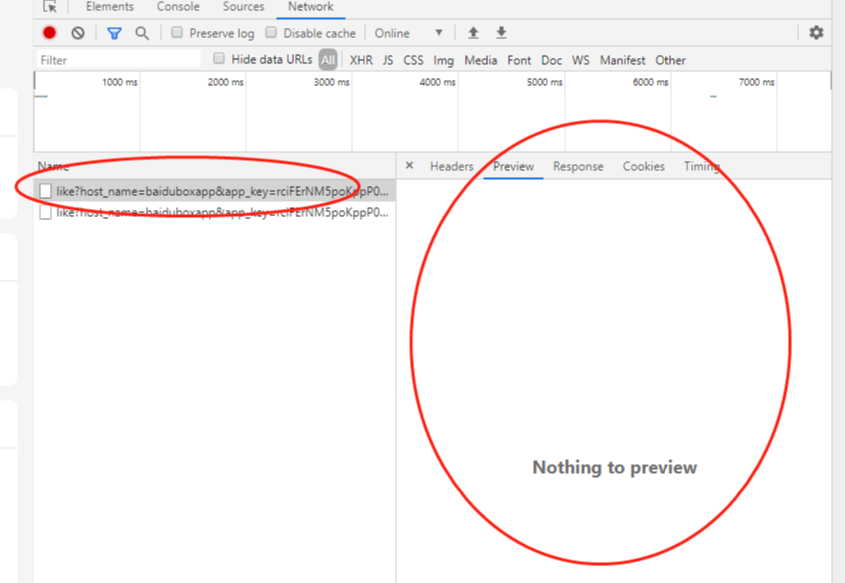This screenshot has height=583, width=845.
Task: Enable the Disable cache checkbox
Action: (271, 32)
